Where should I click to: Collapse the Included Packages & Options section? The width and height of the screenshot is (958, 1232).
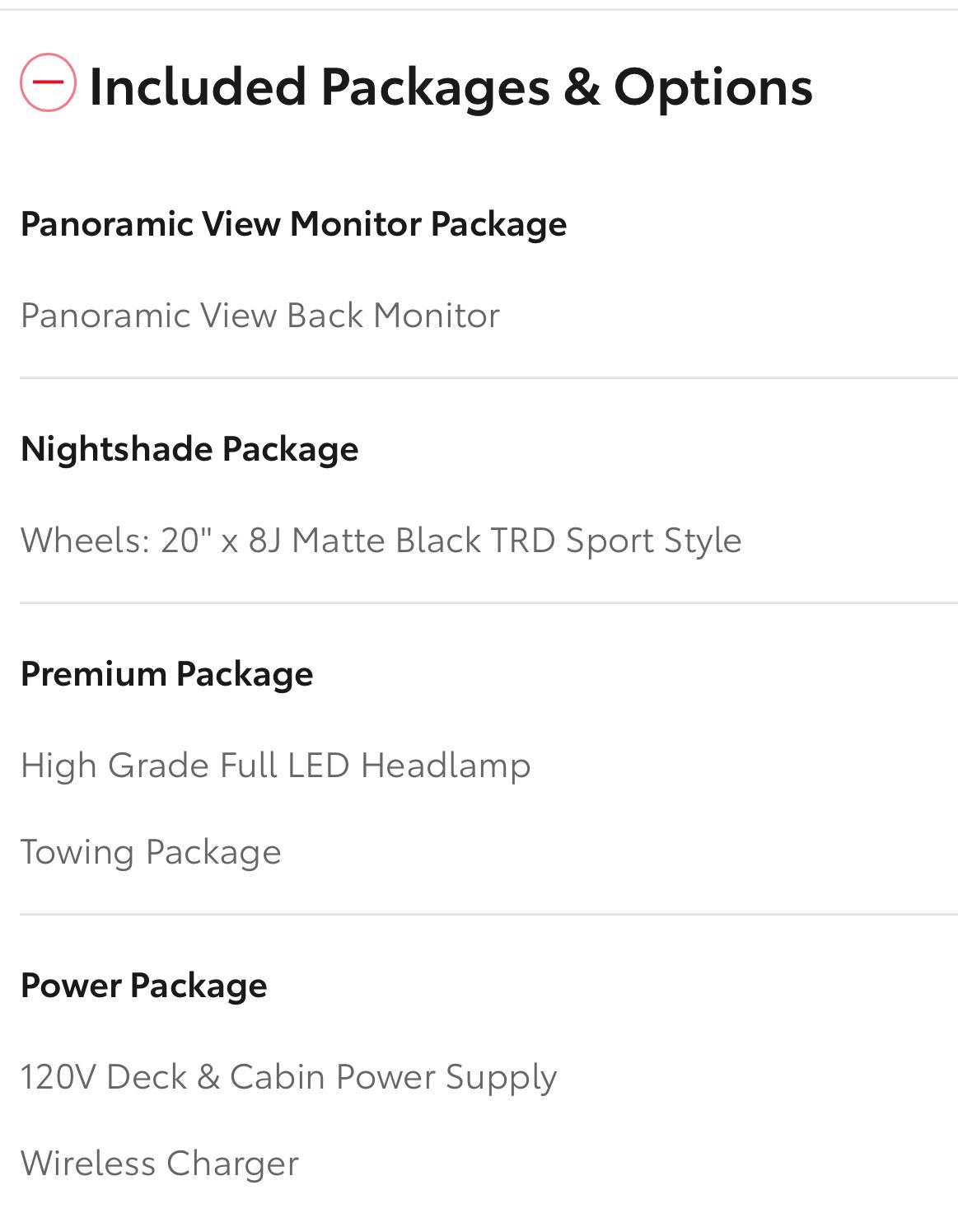(49, 83)
